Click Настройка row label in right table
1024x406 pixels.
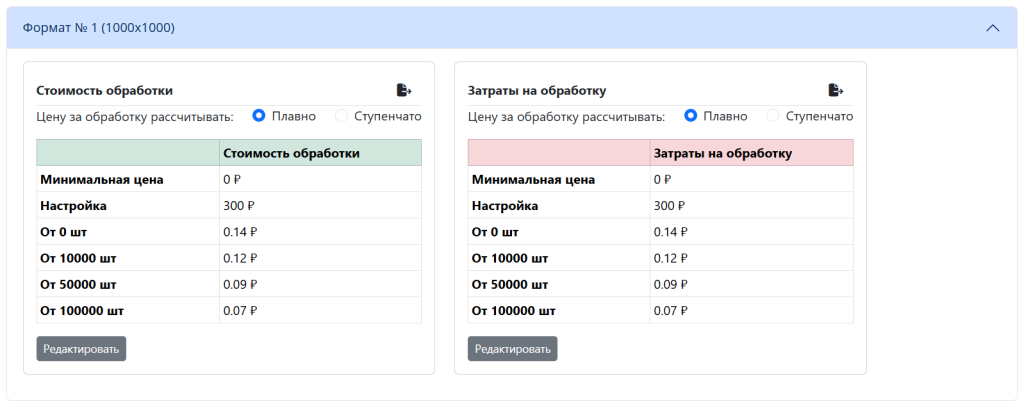pyautogui.click(x=505, y=206)
